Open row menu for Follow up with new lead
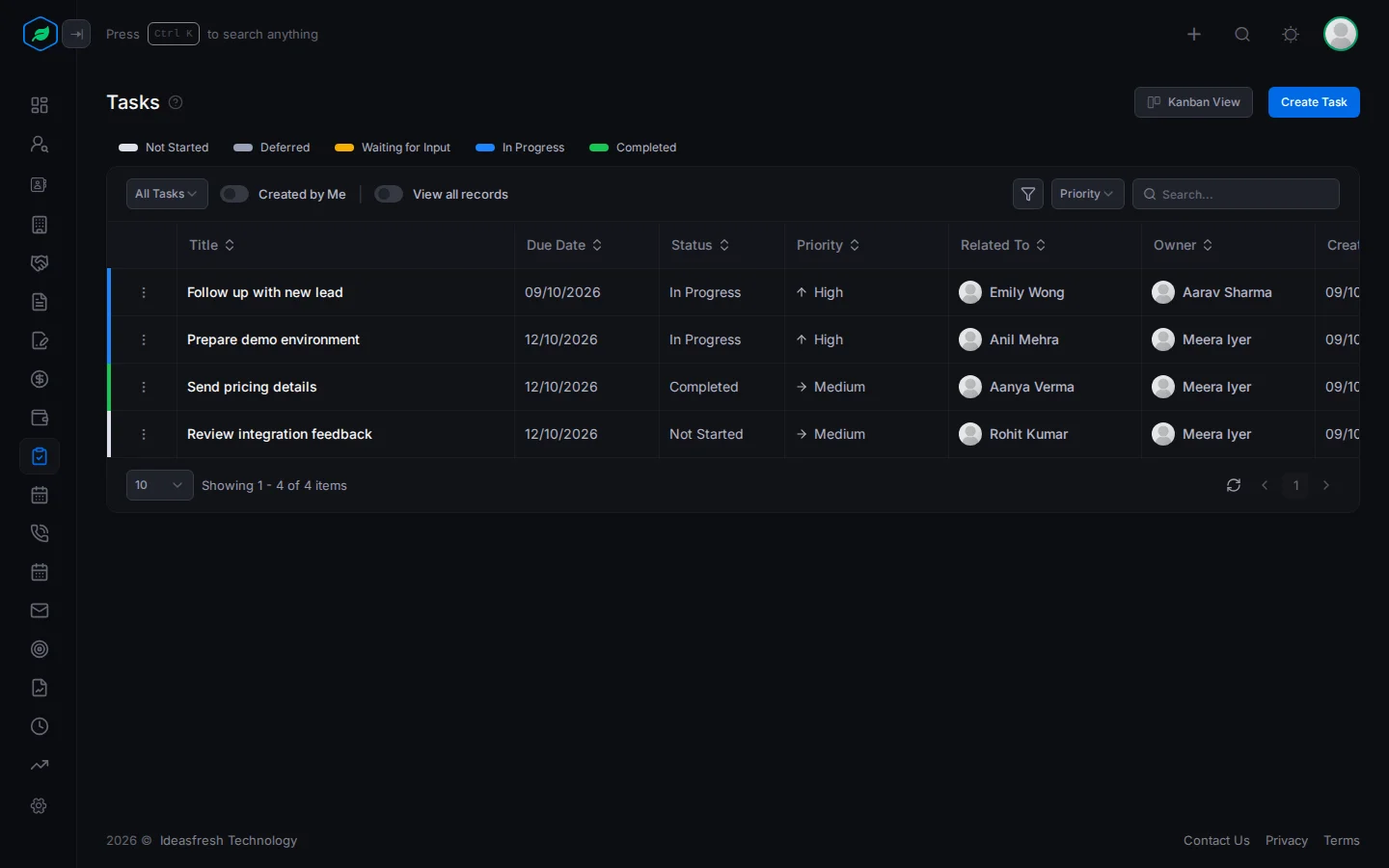The image size is (1389, 868). [x=144, y=292]
